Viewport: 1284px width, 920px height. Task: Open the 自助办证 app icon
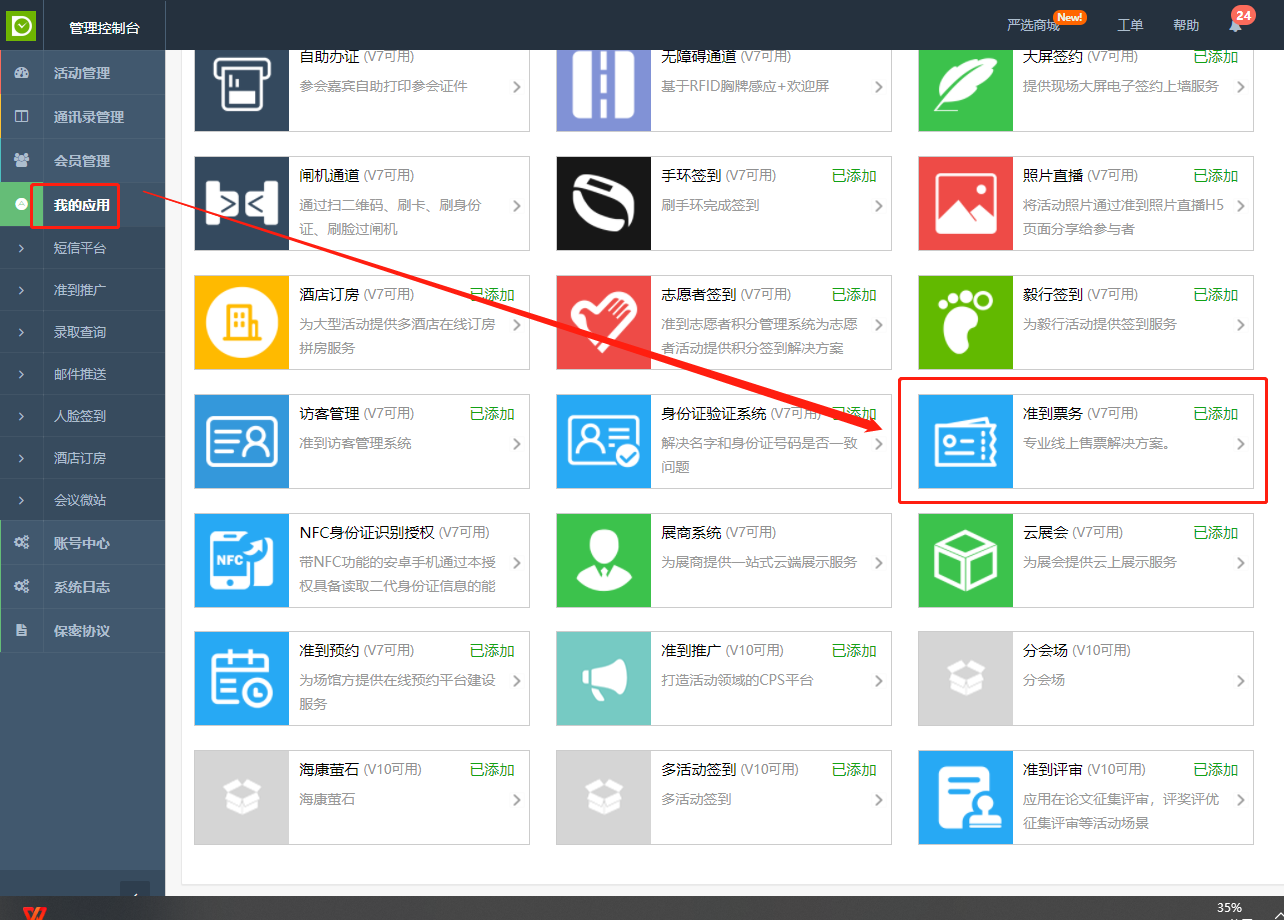pos(242,90)
